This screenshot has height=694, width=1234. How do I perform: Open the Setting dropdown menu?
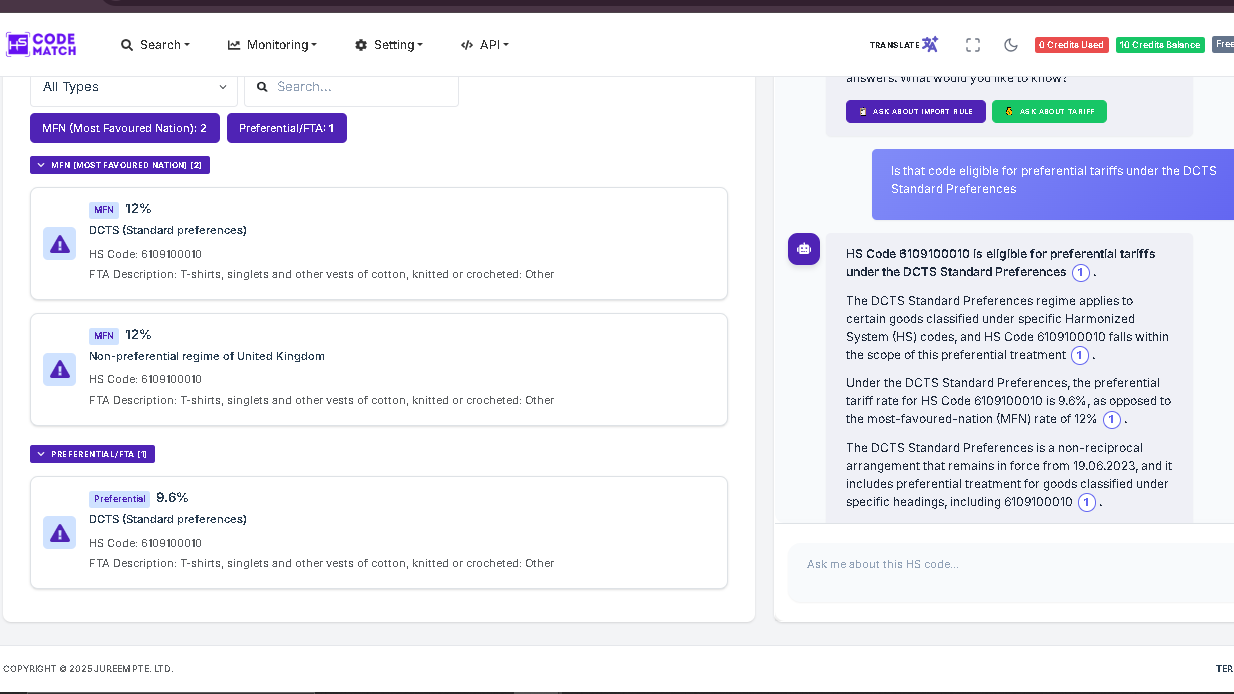coord(389,45)
